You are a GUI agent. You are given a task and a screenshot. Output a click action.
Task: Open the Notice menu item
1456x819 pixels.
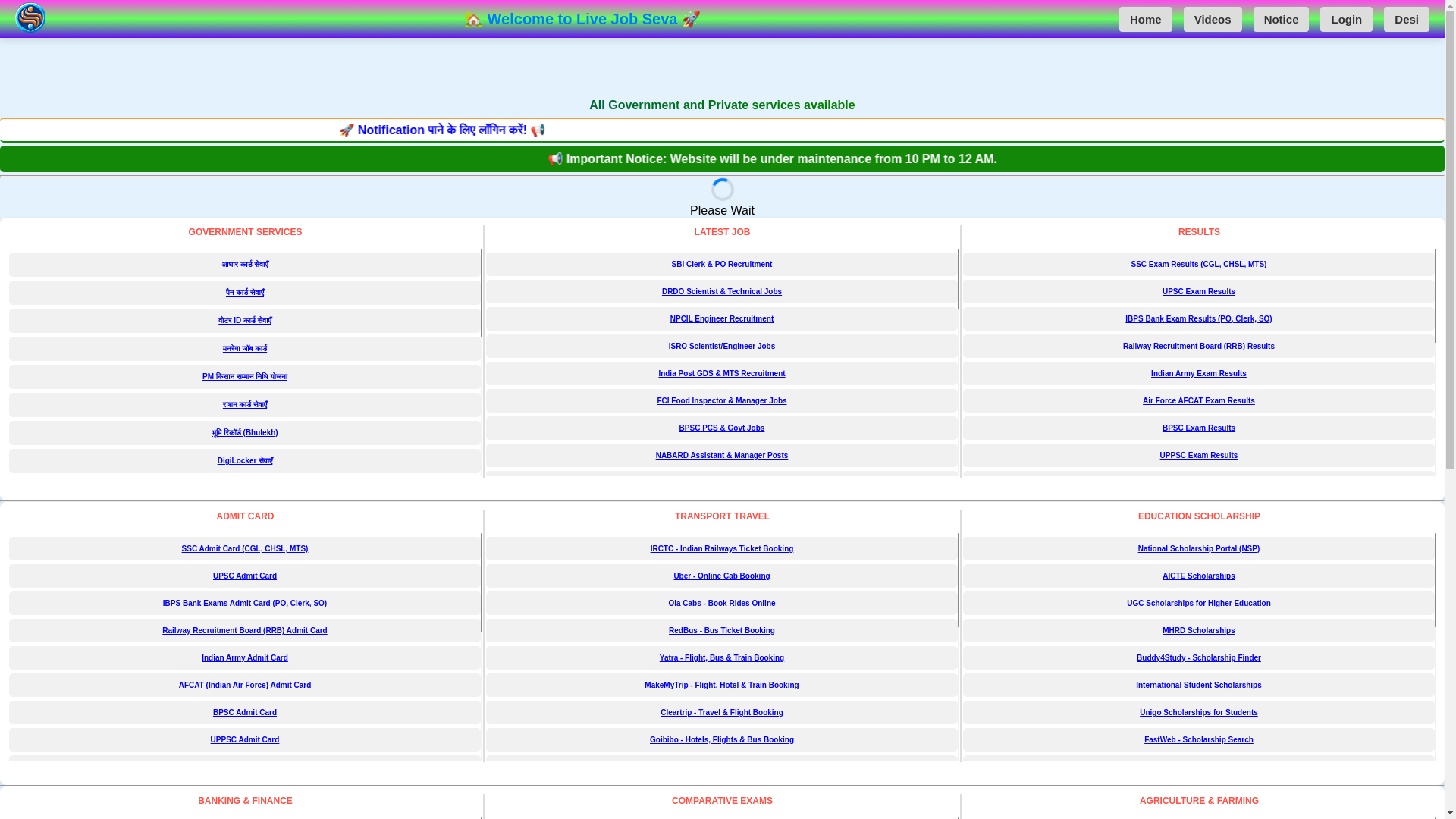pos(1281,20)
